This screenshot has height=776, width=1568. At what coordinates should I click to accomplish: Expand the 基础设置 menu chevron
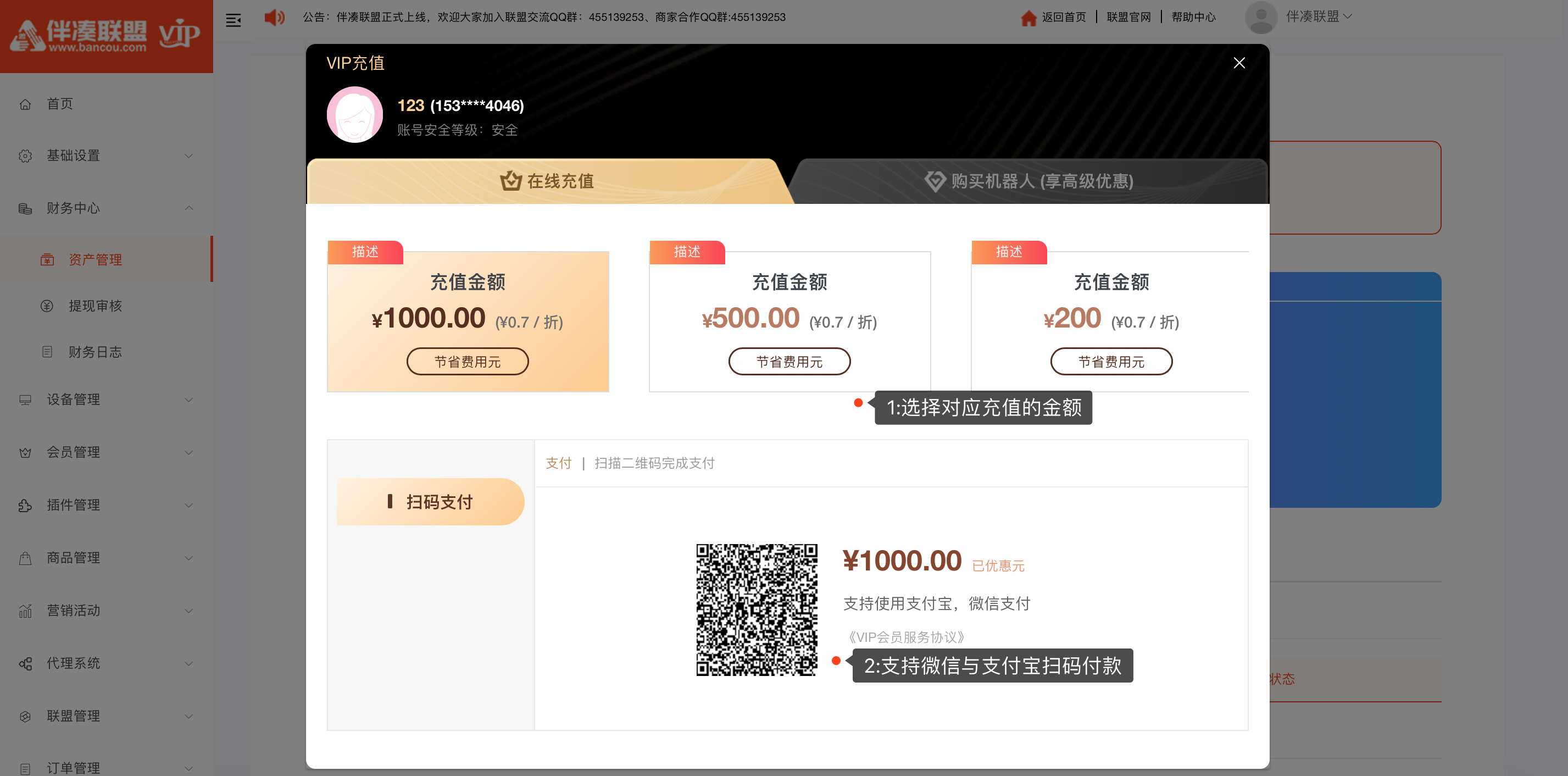pos(188,156)
